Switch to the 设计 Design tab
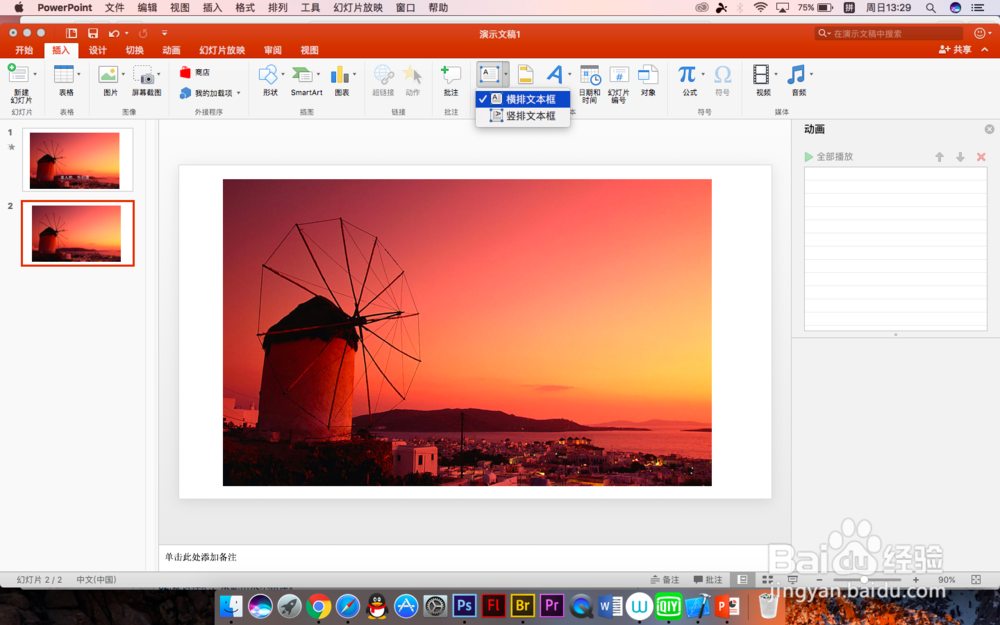Screen dimensions: 1000x625 (x=98, y=50)
